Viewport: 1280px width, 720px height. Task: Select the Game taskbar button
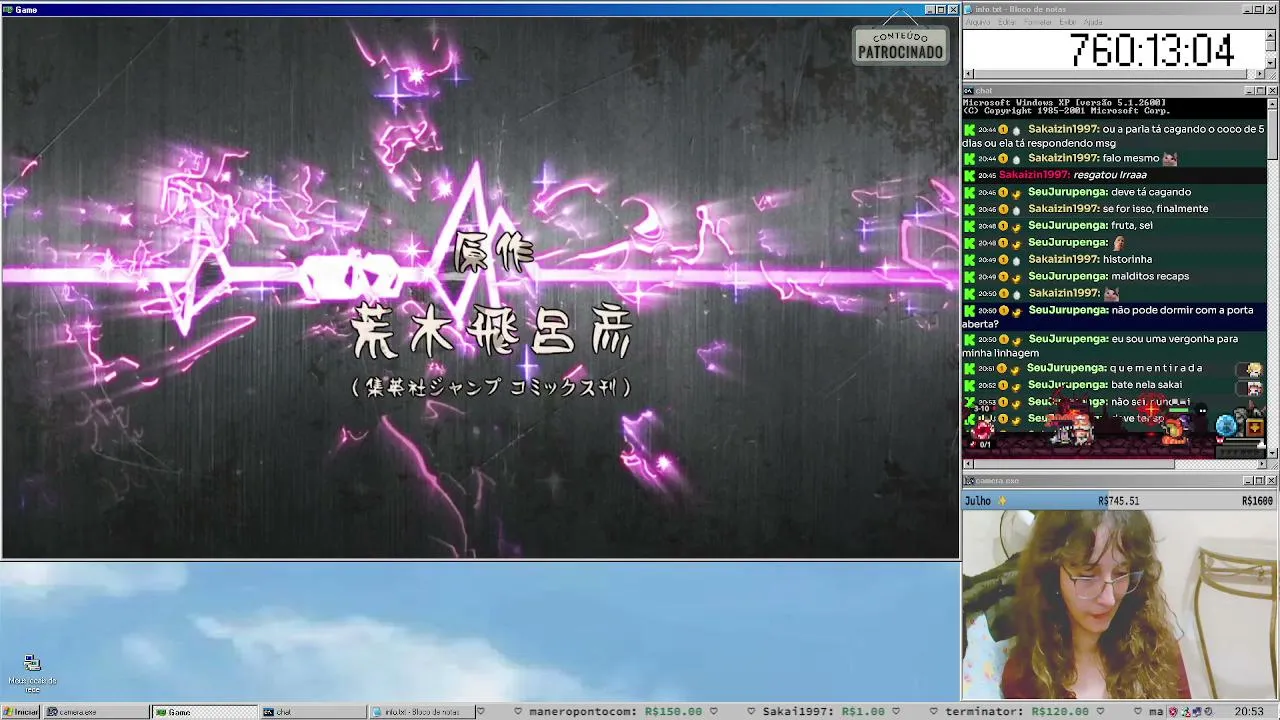coord(205,712)
